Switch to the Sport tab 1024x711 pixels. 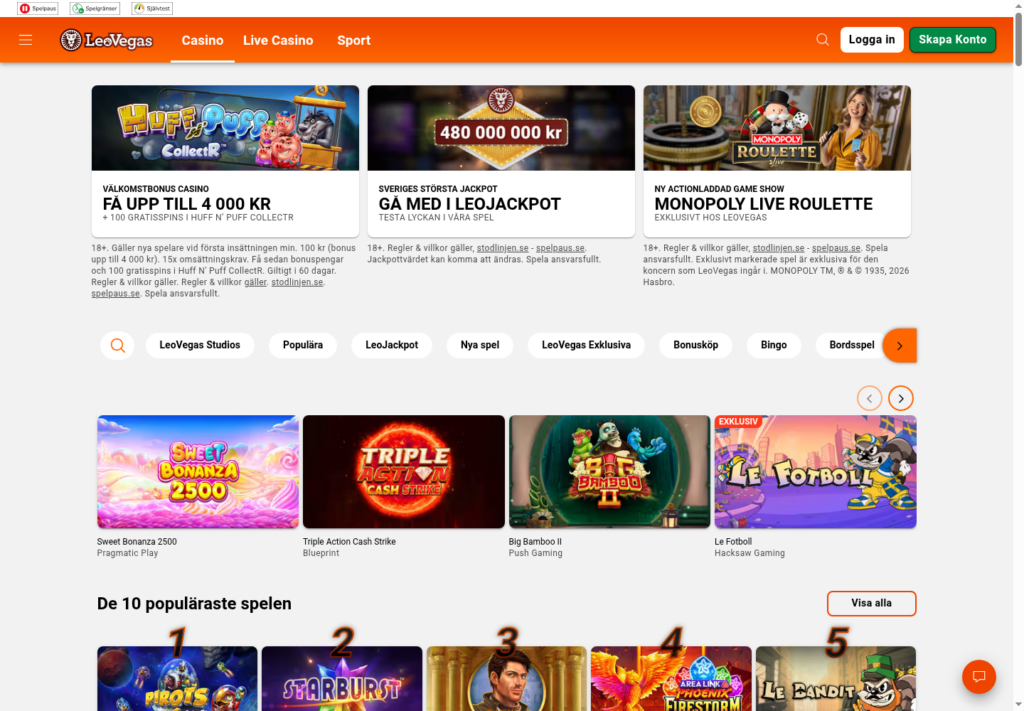coord(354,40)
